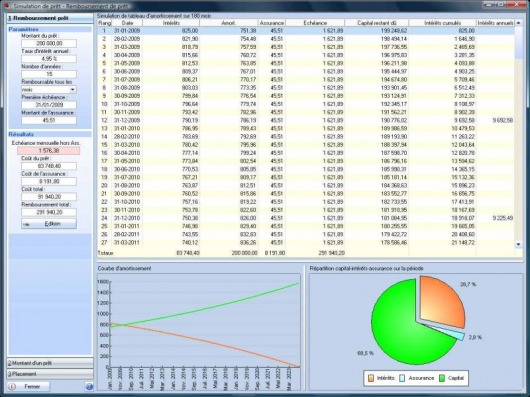This screenshot has height=397, width=530.
Task: Select the 'Remboursement prêt' panel header
Action: pos(50,18)
